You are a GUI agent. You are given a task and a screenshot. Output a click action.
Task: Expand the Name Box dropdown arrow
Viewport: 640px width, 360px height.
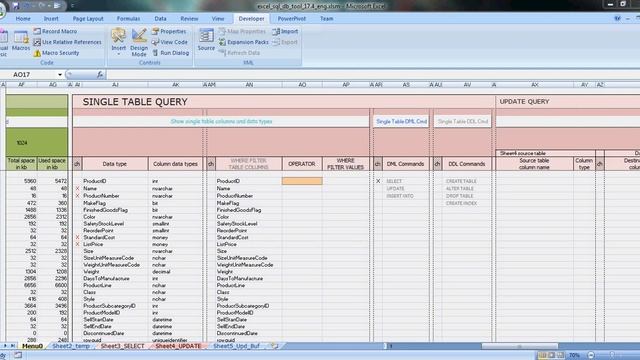point(60,75)
